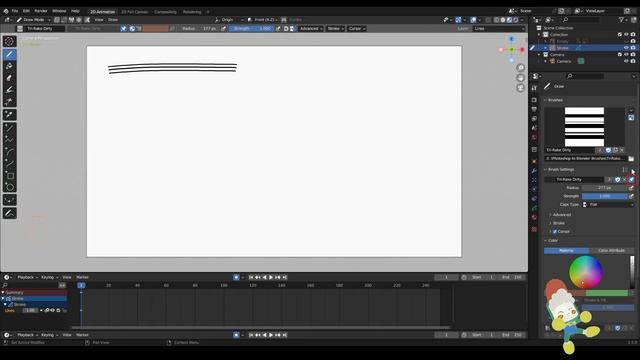Open the Advanced popover in header
The width and height of the screenshot is (640, 360).
pos(311,29)
